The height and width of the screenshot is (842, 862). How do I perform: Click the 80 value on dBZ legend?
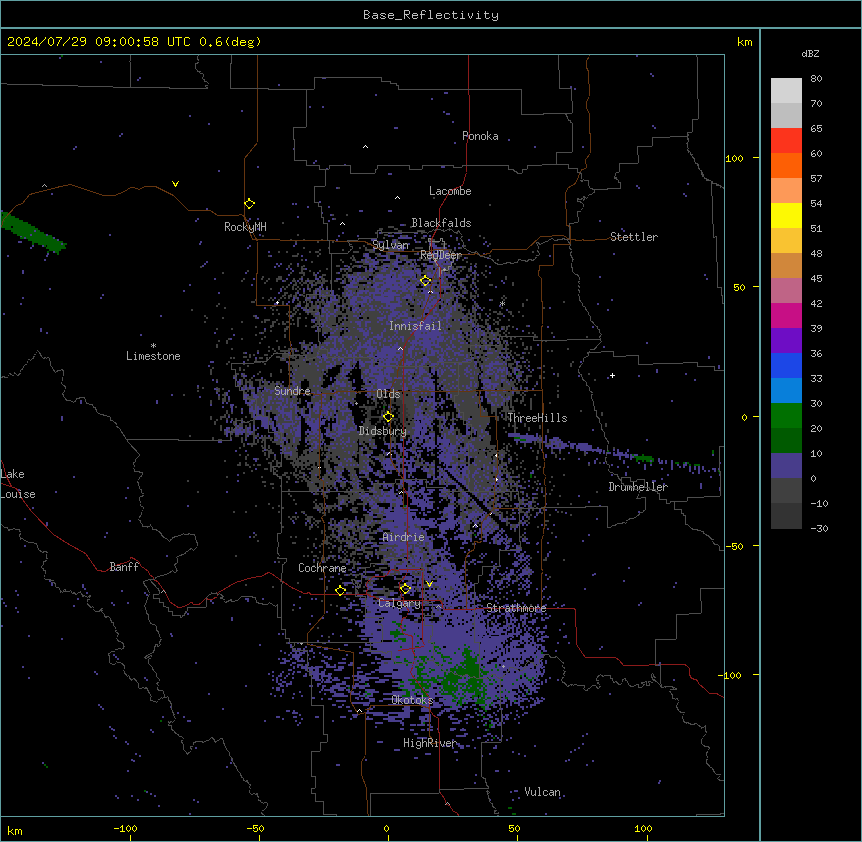[816, 79]
